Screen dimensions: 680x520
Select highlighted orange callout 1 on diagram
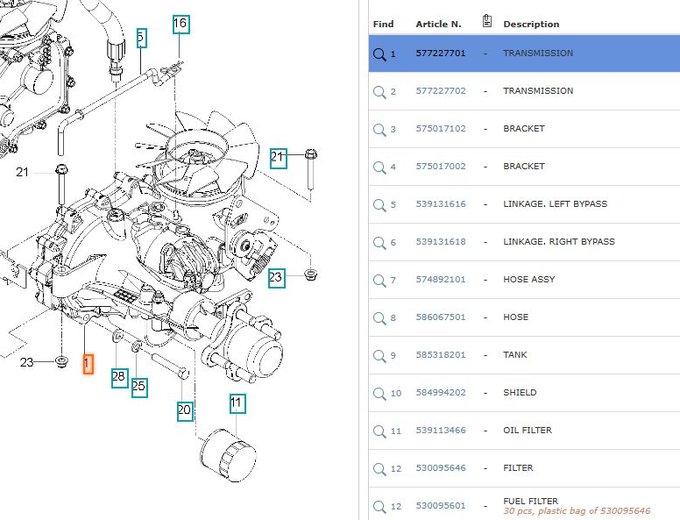pos(88,363)
